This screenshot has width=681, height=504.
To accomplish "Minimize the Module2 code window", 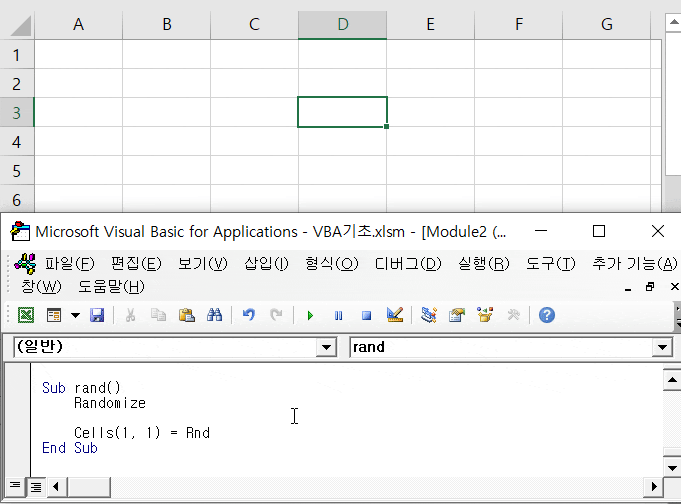I will pos(628,287).
